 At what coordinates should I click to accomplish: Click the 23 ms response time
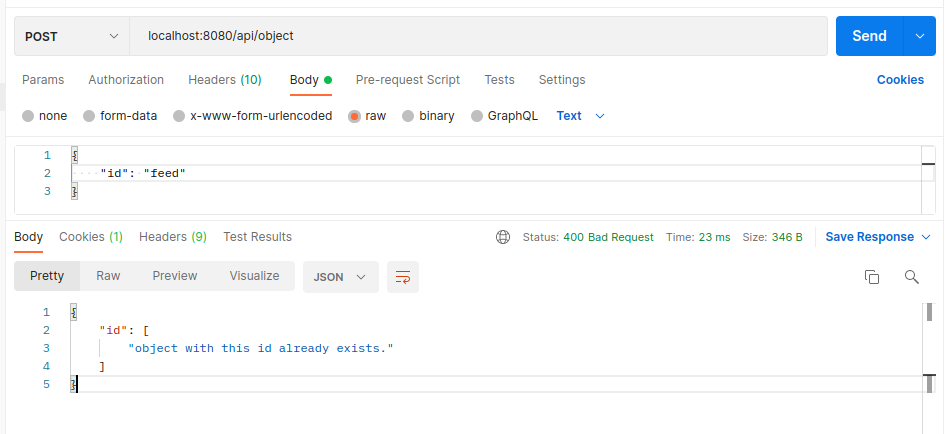pyautogui.click(x=714, y=237)
